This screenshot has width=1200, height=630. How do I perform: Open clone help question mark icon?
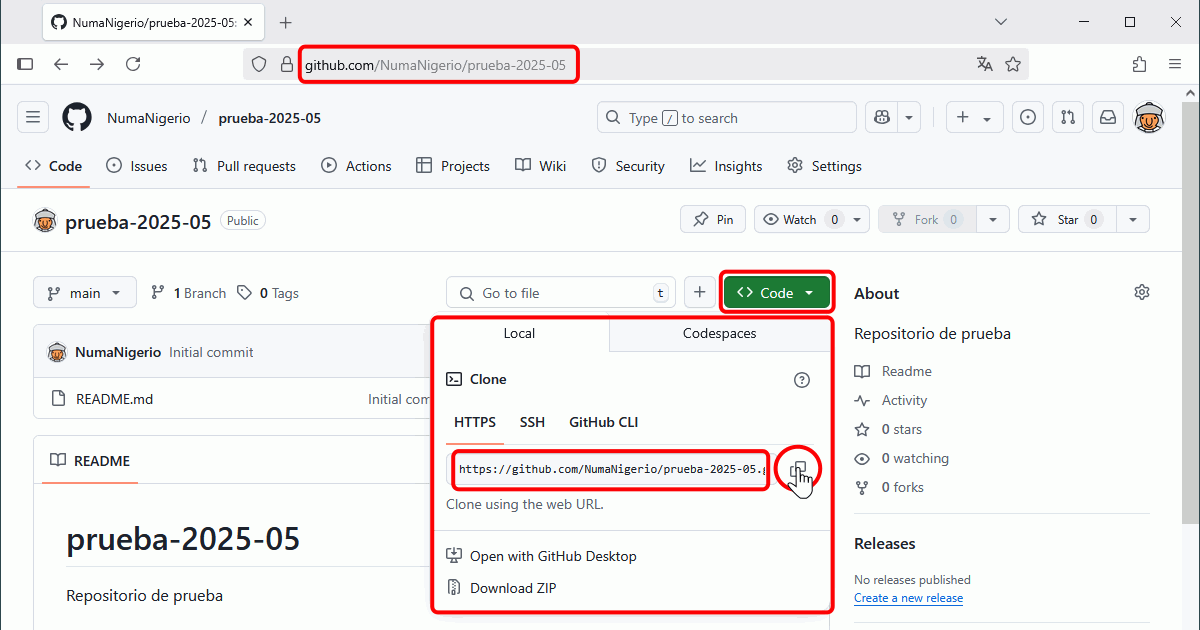802,380
